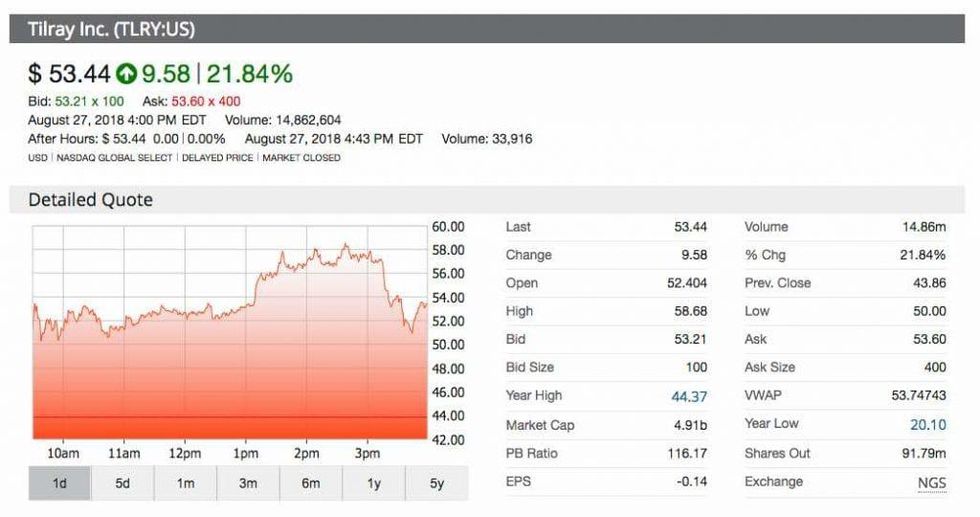The height and width of the screenshot is (517, 980).
Task: Choose the 3m chart timeframe
Action: click(248, 483)
